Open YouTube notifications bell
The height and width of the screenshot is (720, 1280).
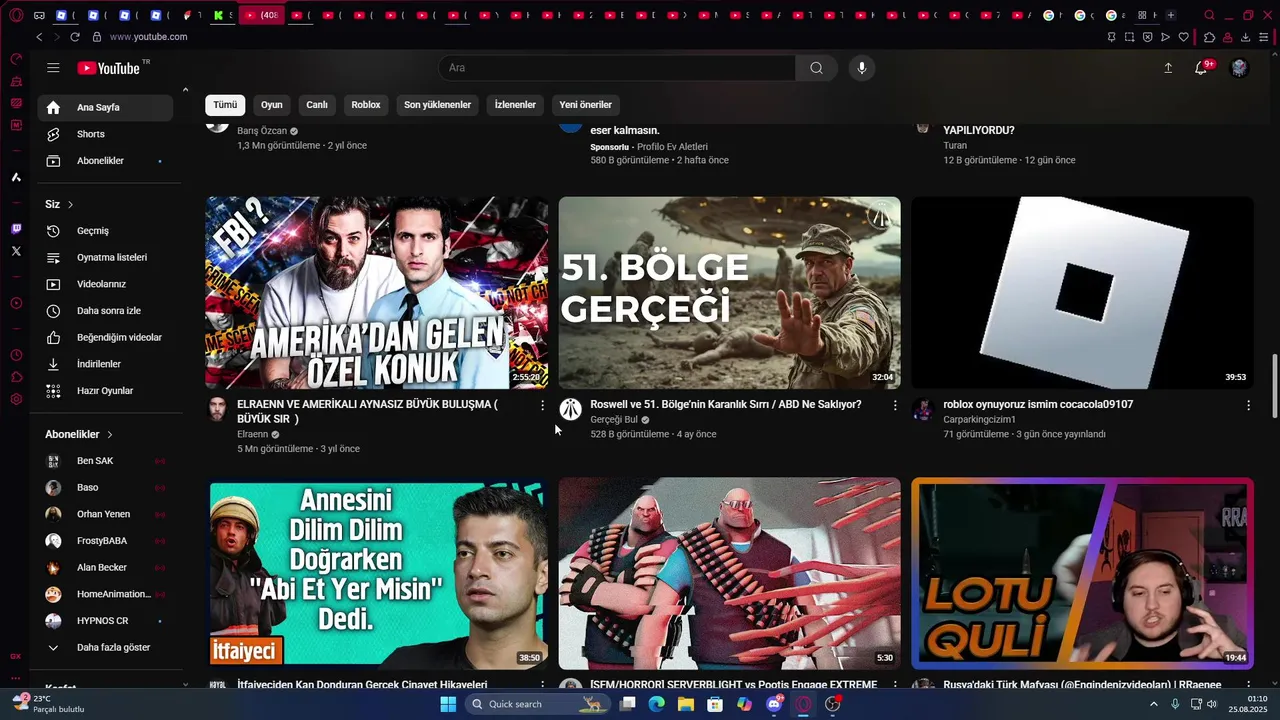click(x=1201, y=68)
